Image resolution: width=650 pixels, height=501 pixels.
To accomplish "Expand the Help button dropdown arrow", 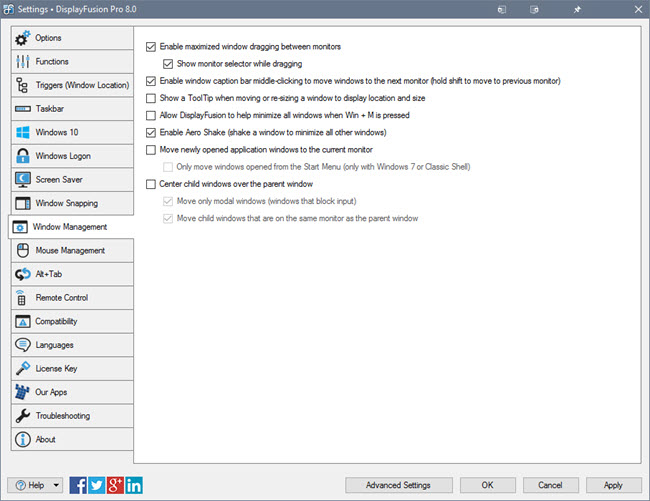I will coord(56,485).
